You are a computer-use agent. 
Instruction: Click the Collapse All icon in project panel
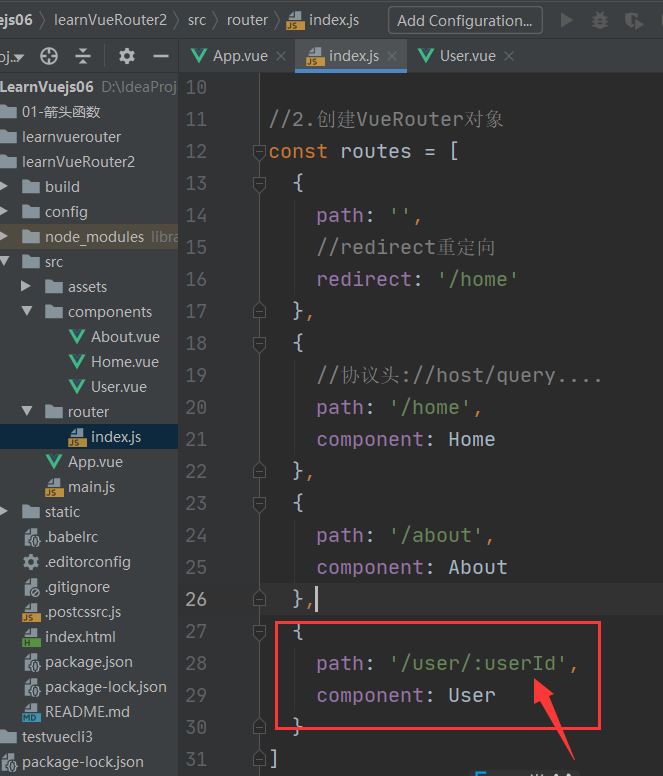pyautogui.click(x=83, y=56)
